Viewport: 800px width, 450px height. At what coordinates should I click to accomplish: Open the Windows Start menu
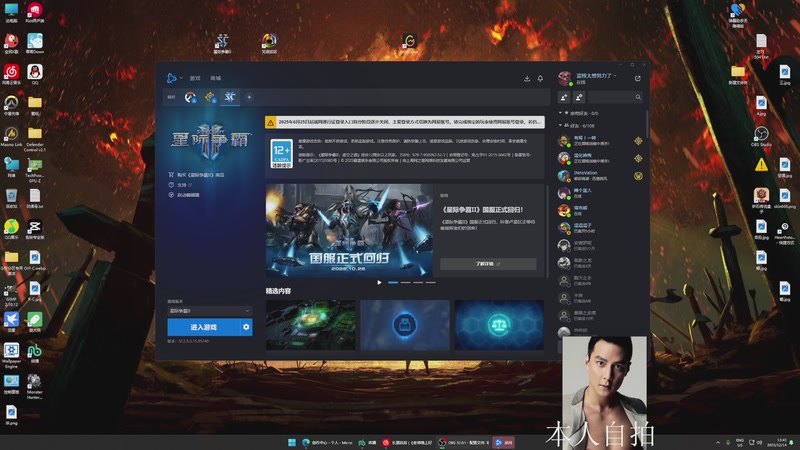(292, 442)
